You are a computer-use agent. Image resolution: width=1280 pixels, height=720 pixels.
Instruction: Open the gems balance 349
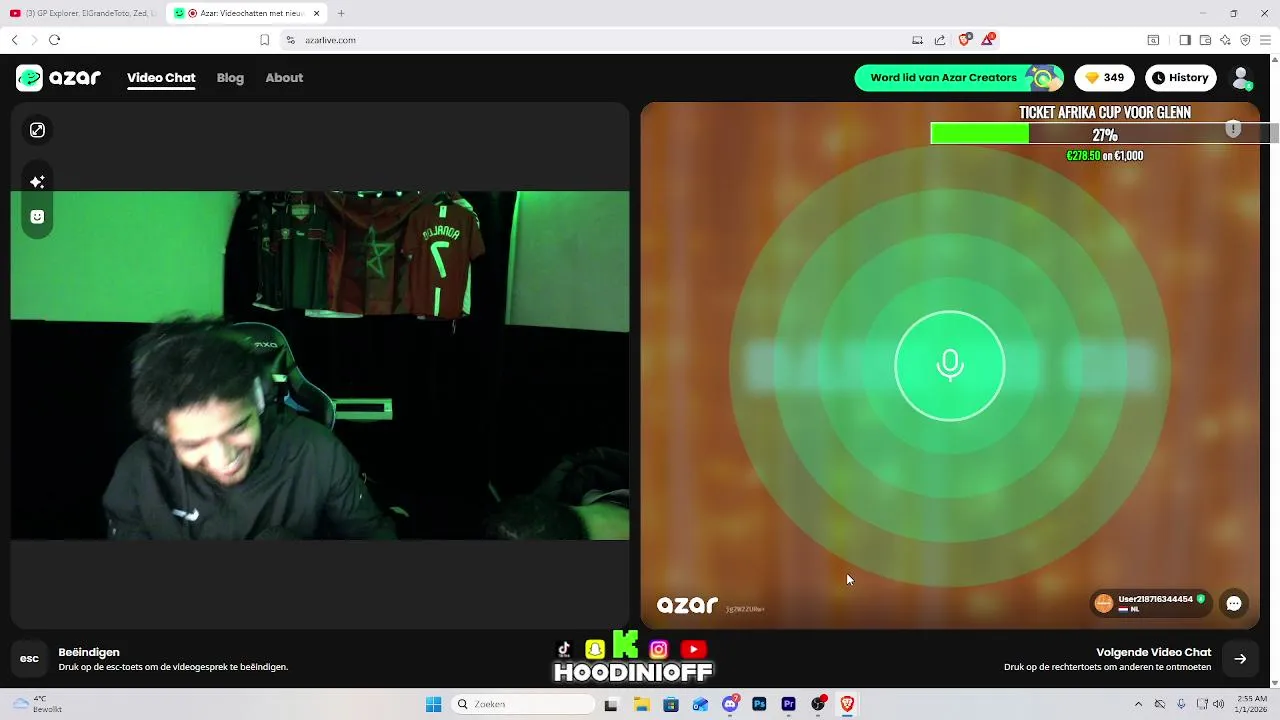pos(1104,78)
